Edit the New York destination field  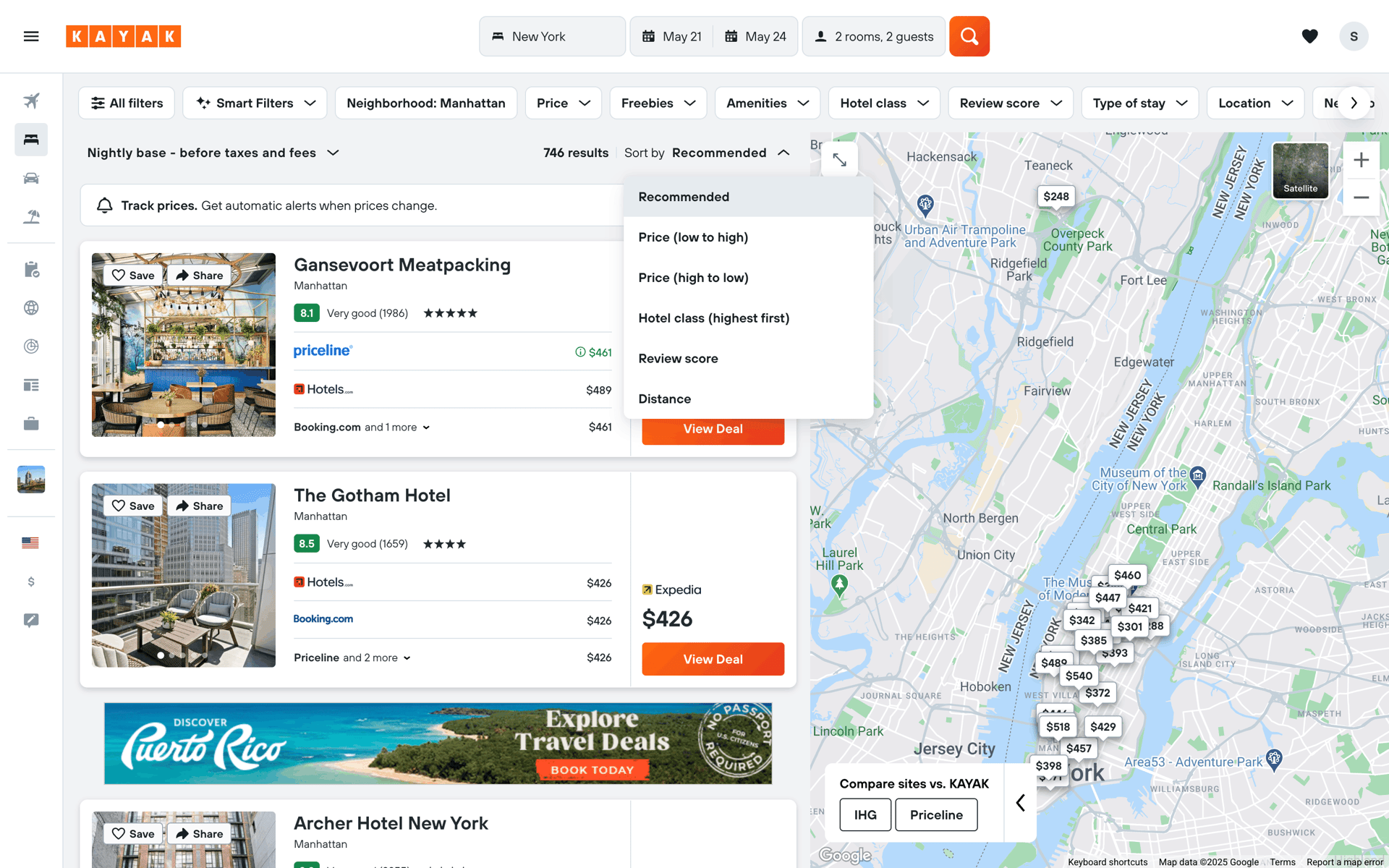tap(552, 36)
